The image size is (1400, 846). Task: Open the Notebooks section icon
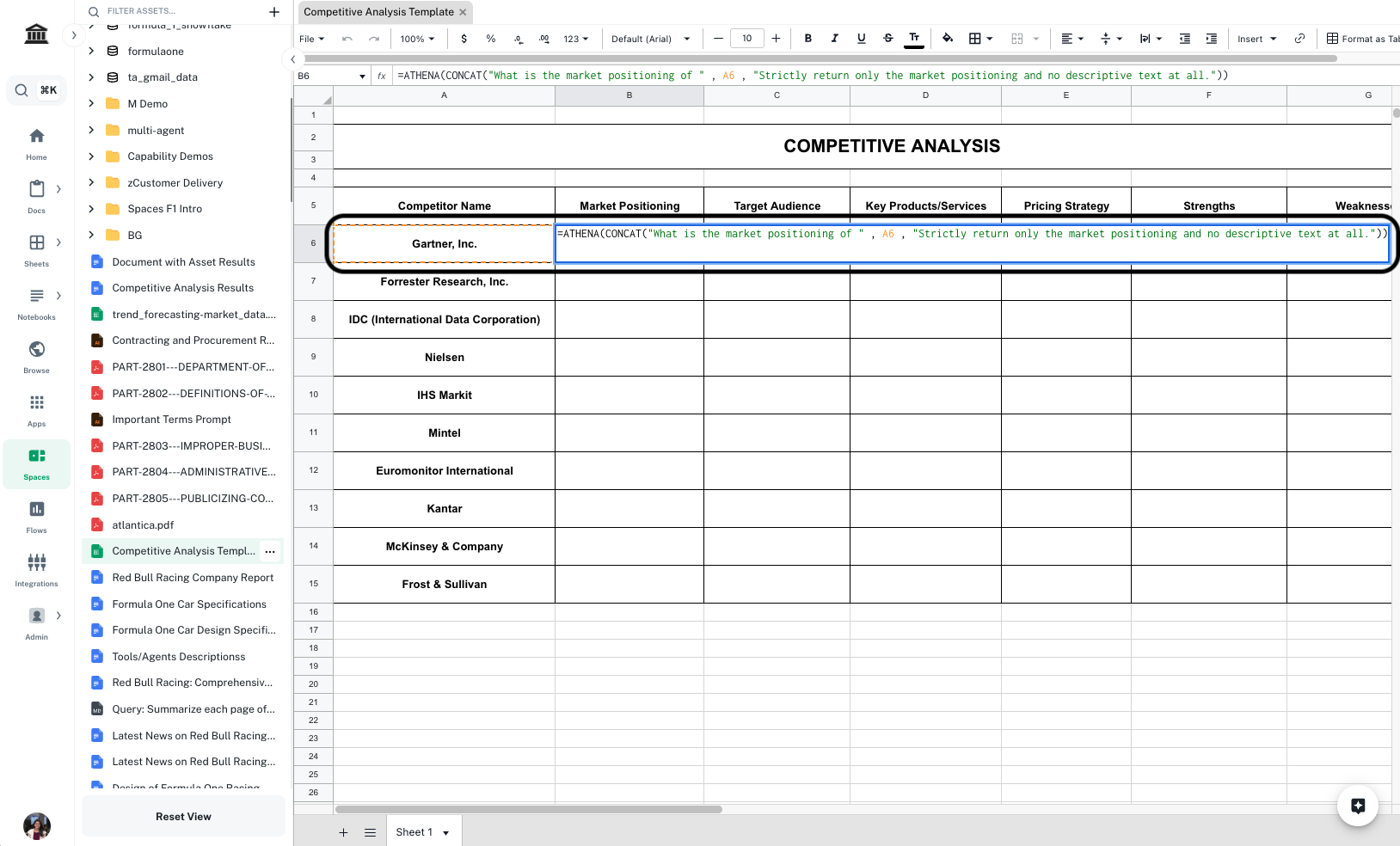[36, 296]
